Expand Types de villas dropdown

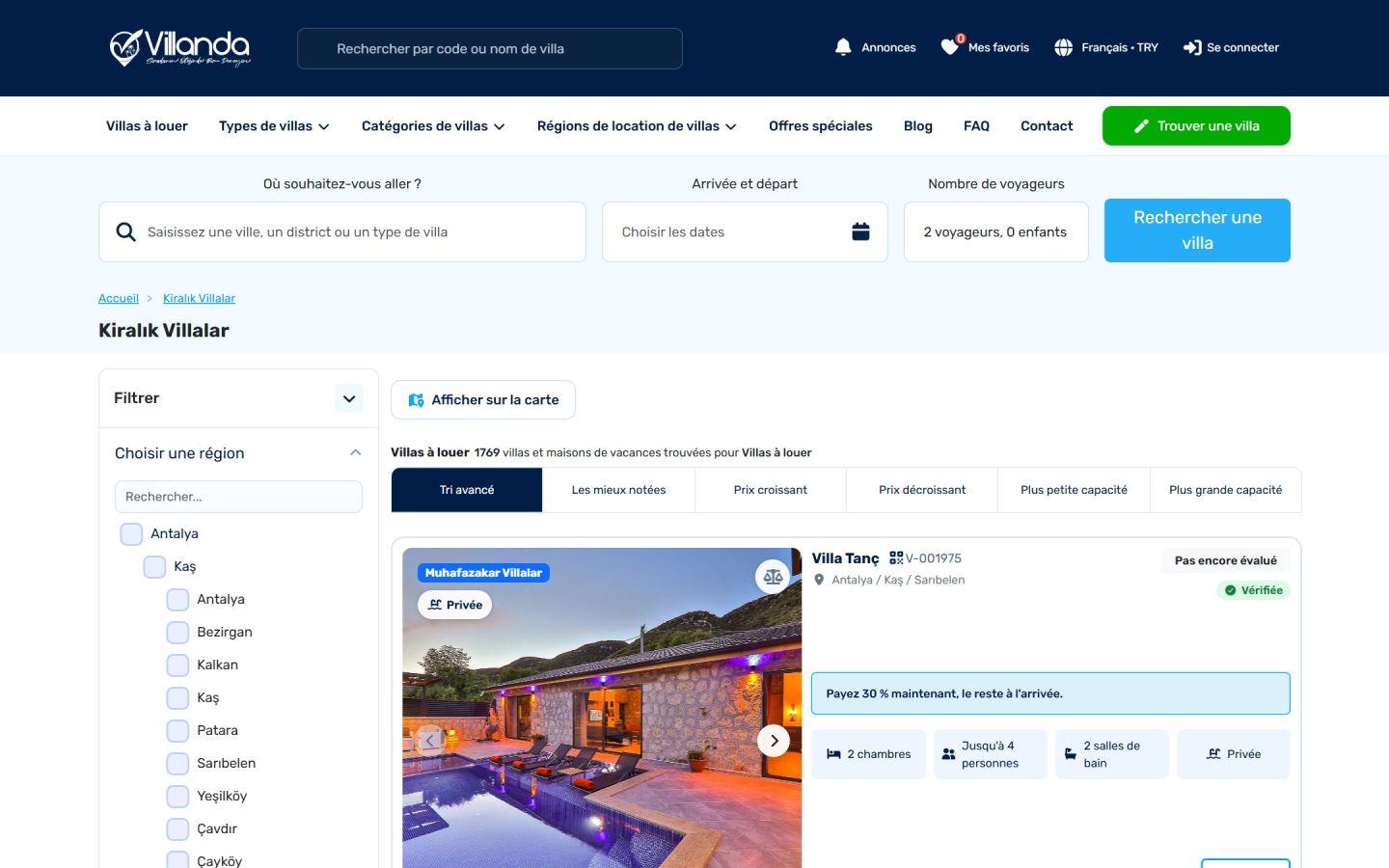click(274, 126)
